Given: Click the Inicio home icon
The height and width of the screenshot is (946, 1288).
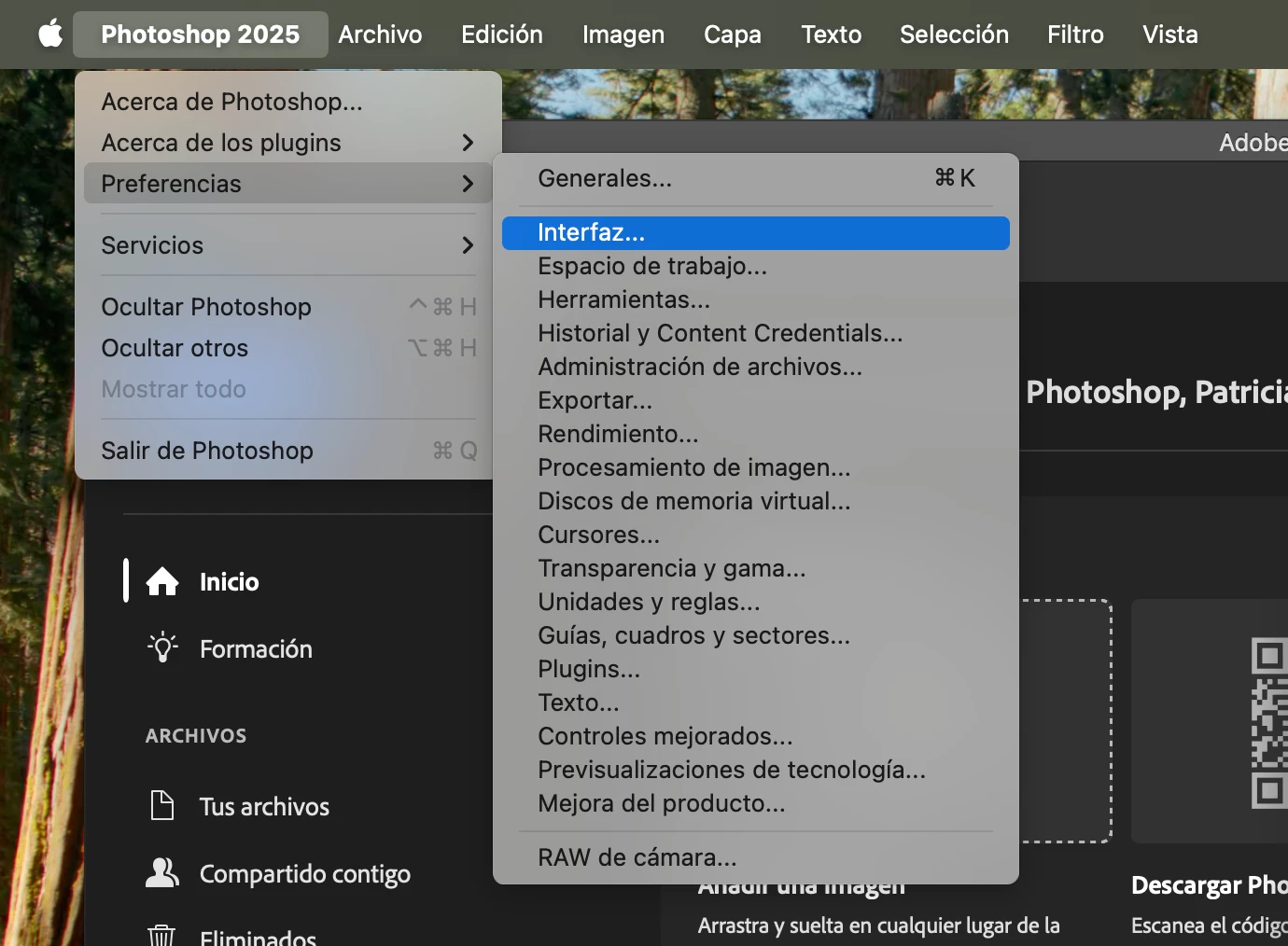Looking at the screenshot, I should point(162,581).
